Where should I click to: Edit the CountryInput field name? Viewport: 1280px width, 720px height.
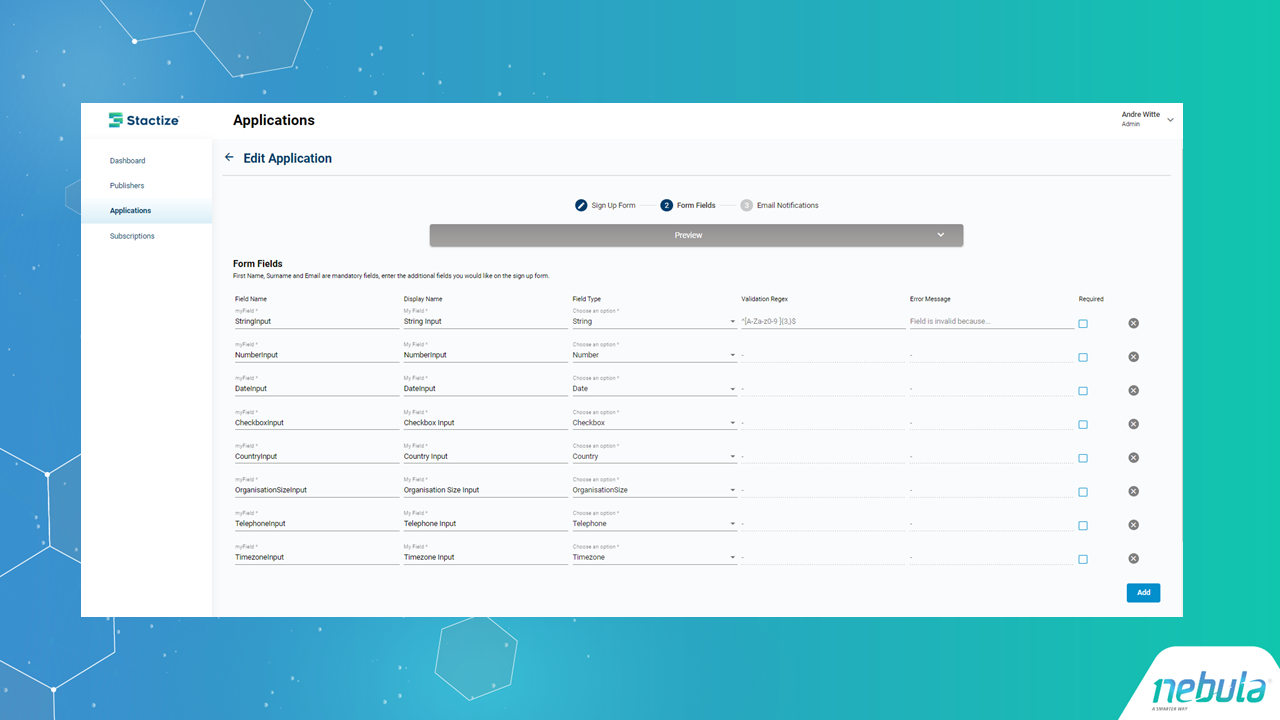click(x=316, y=456)
